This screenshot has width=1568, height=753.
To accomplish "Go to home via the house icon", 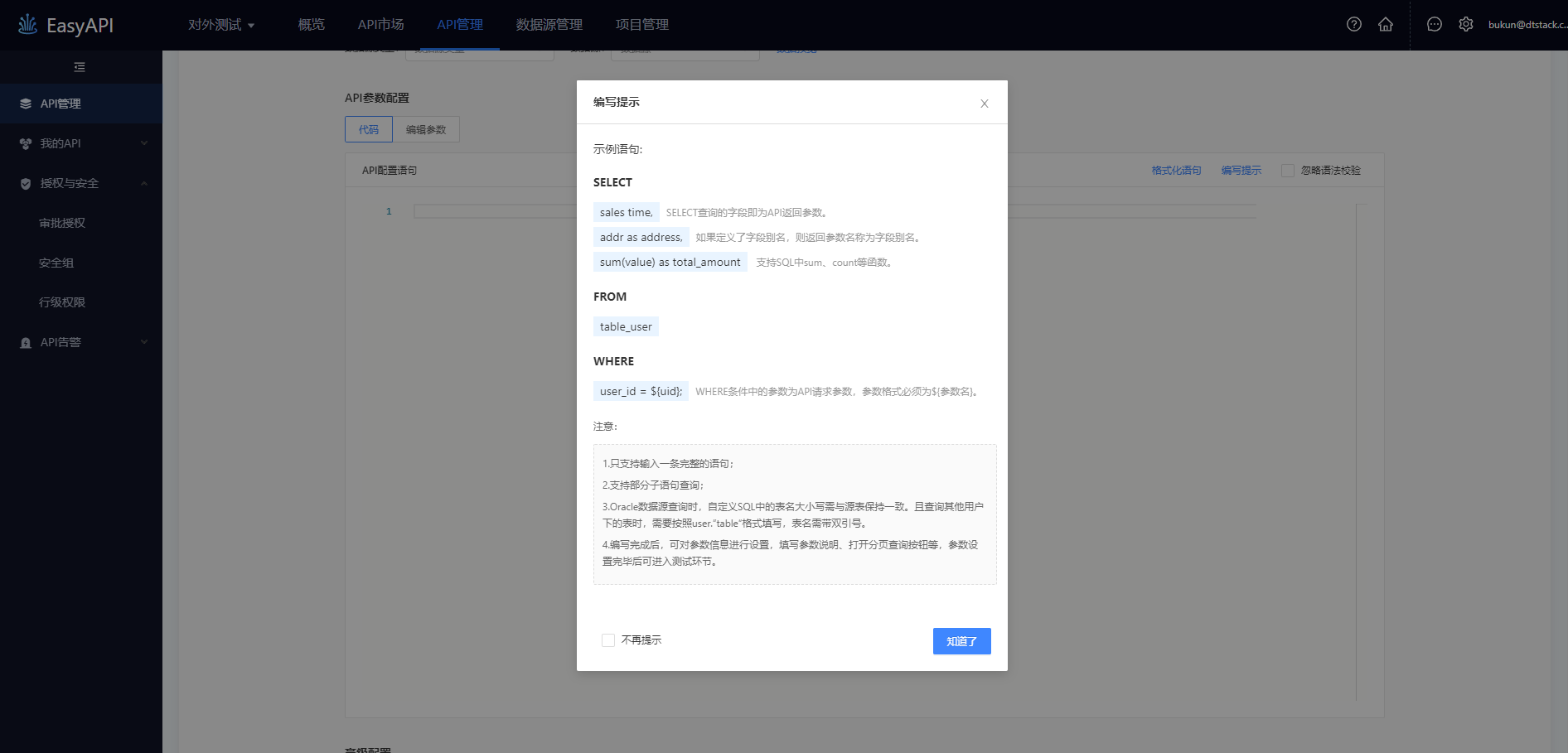I will [x=1386, y=25].
